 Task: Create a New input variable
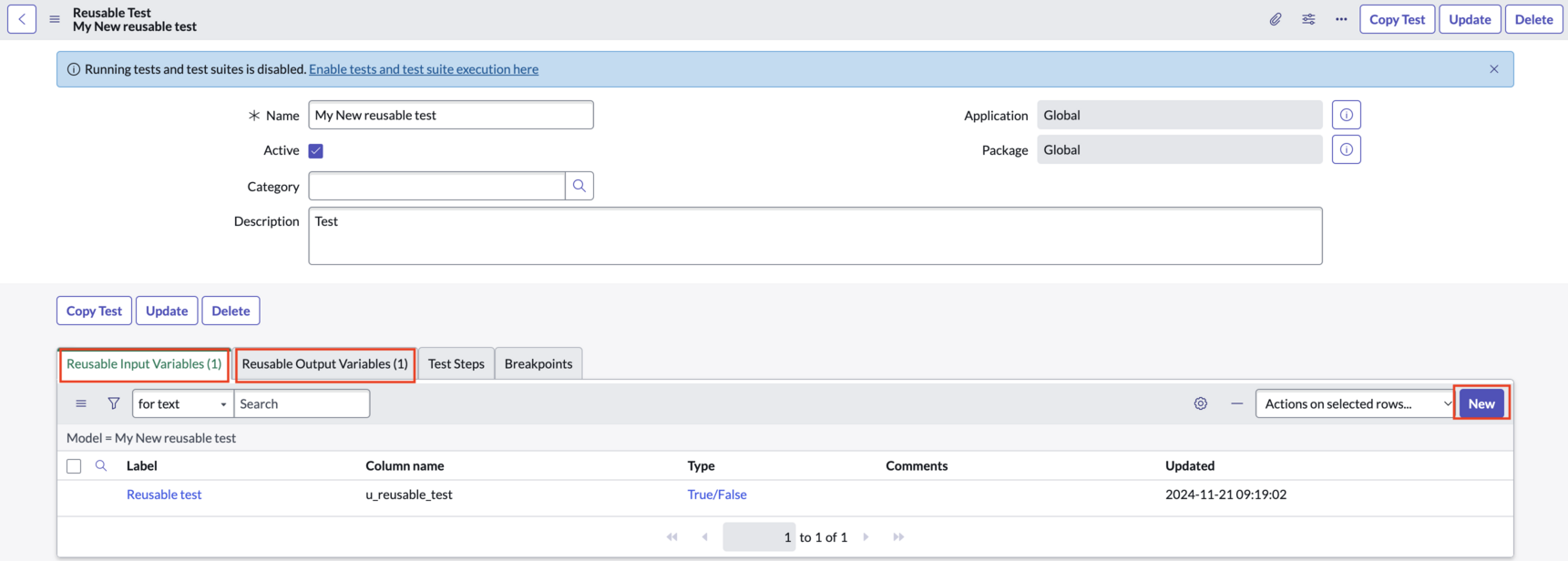click(1481, 403)
